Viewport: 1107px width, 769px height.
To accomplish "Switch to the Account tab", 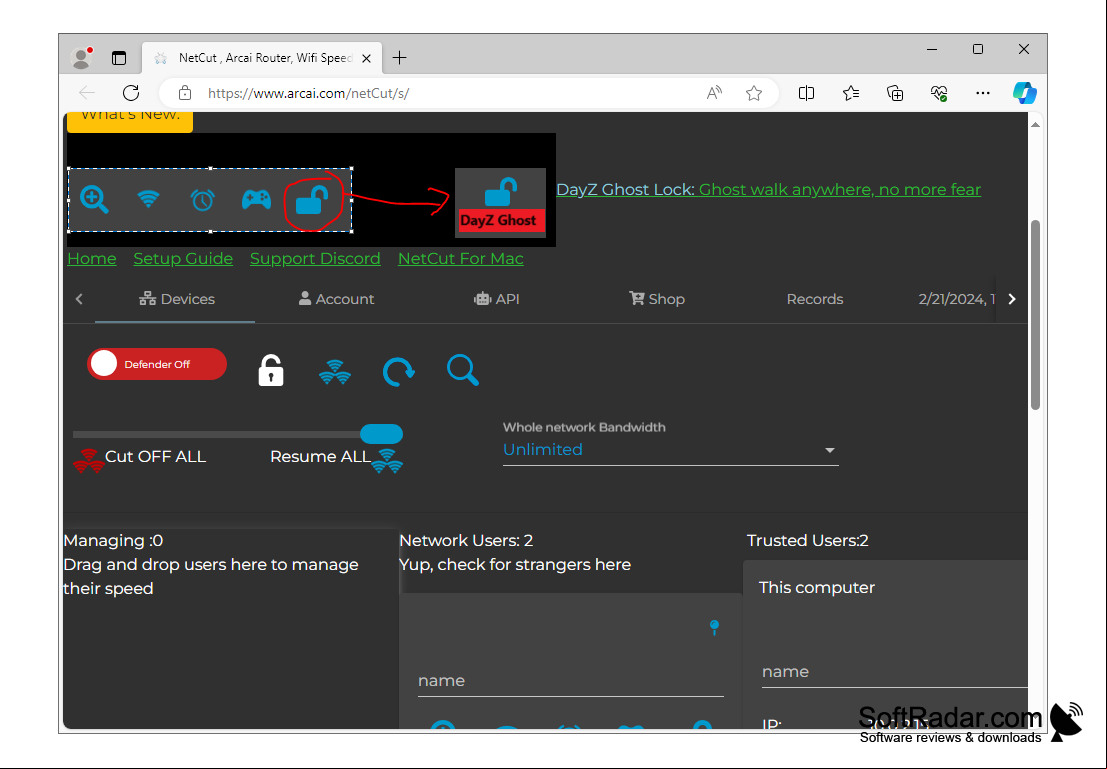I will coord(336,299).
